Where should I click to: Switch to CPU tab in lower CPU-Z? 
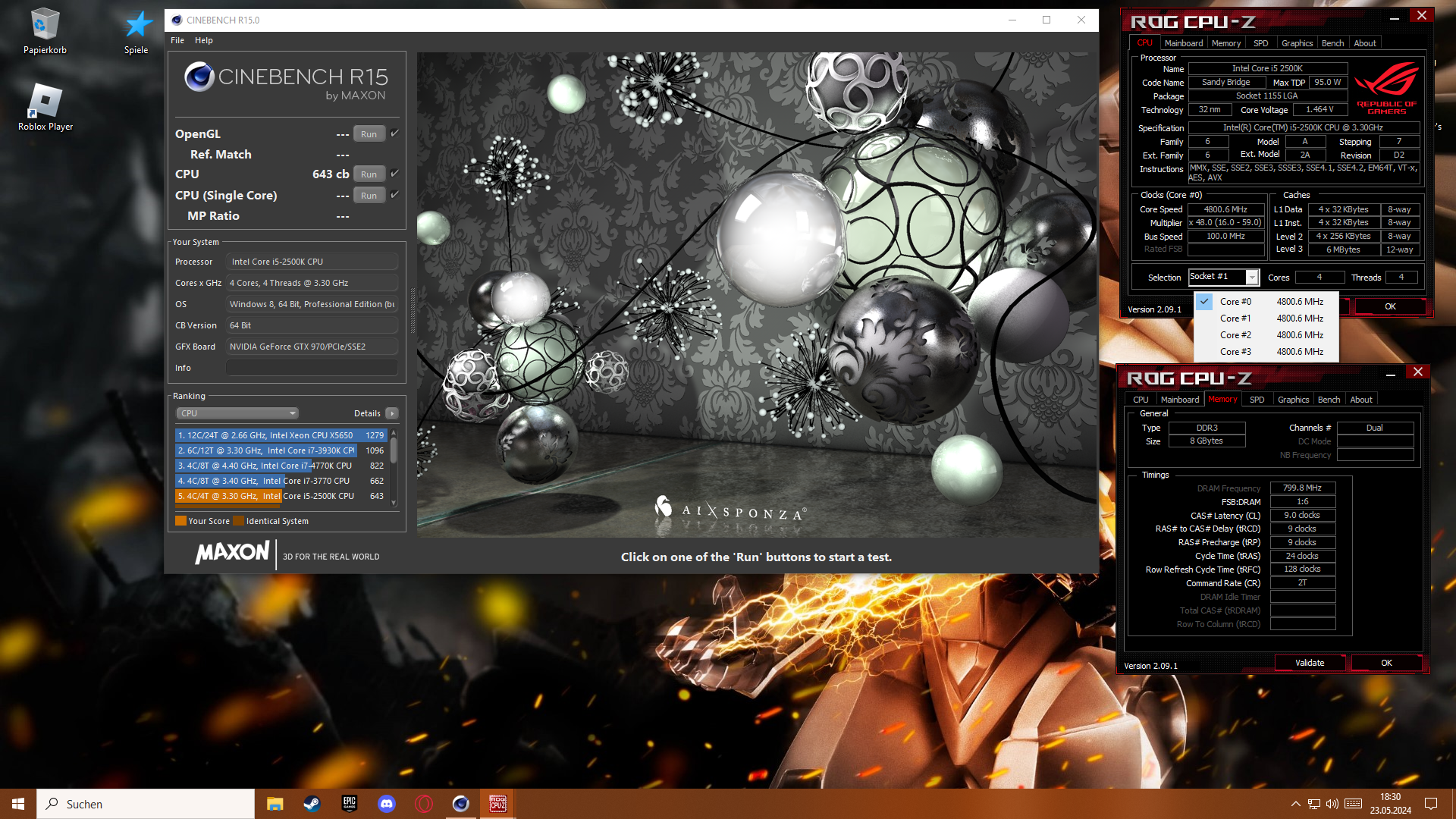(1141, 400)
